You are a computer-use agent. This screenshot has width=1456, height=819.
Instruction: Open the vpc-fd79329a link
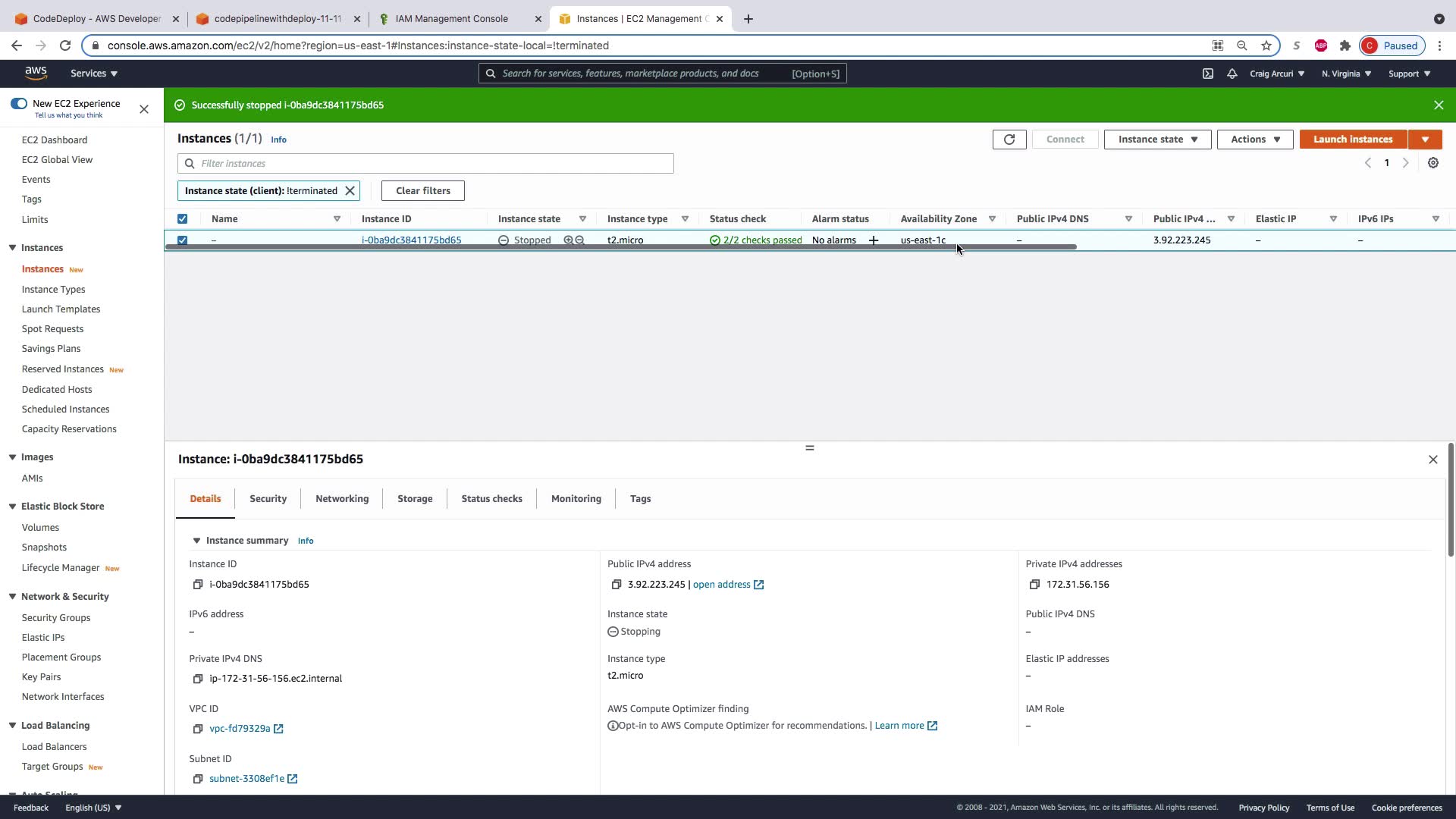240,729
